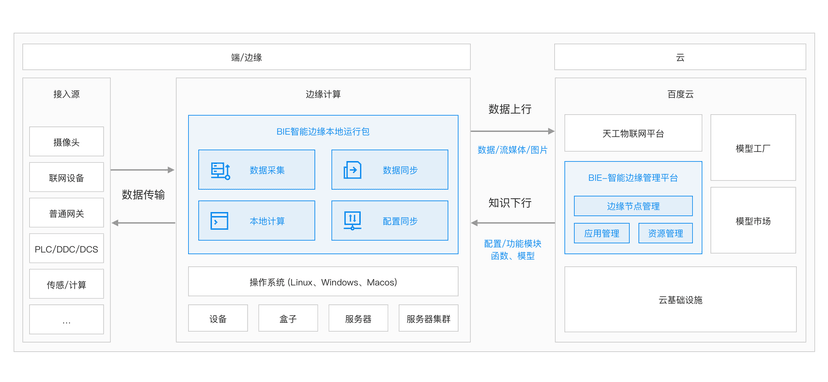Click the 本地计算 terminal window icon
This screenshot has width=828, height=382.
[219, 221]
